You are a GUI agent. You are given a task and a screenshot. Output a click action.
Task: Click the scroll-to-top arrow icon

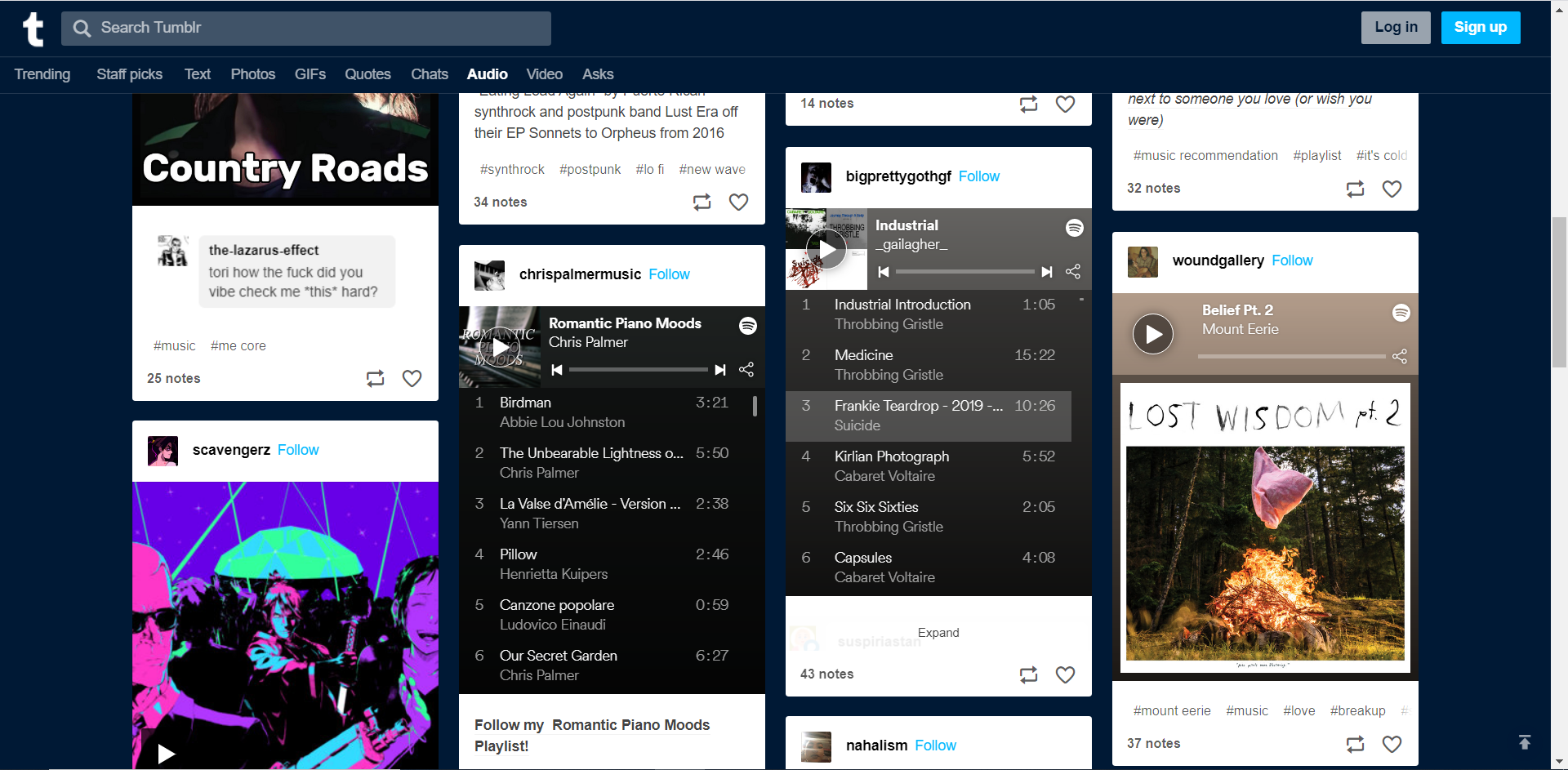tap(1524, 741)
